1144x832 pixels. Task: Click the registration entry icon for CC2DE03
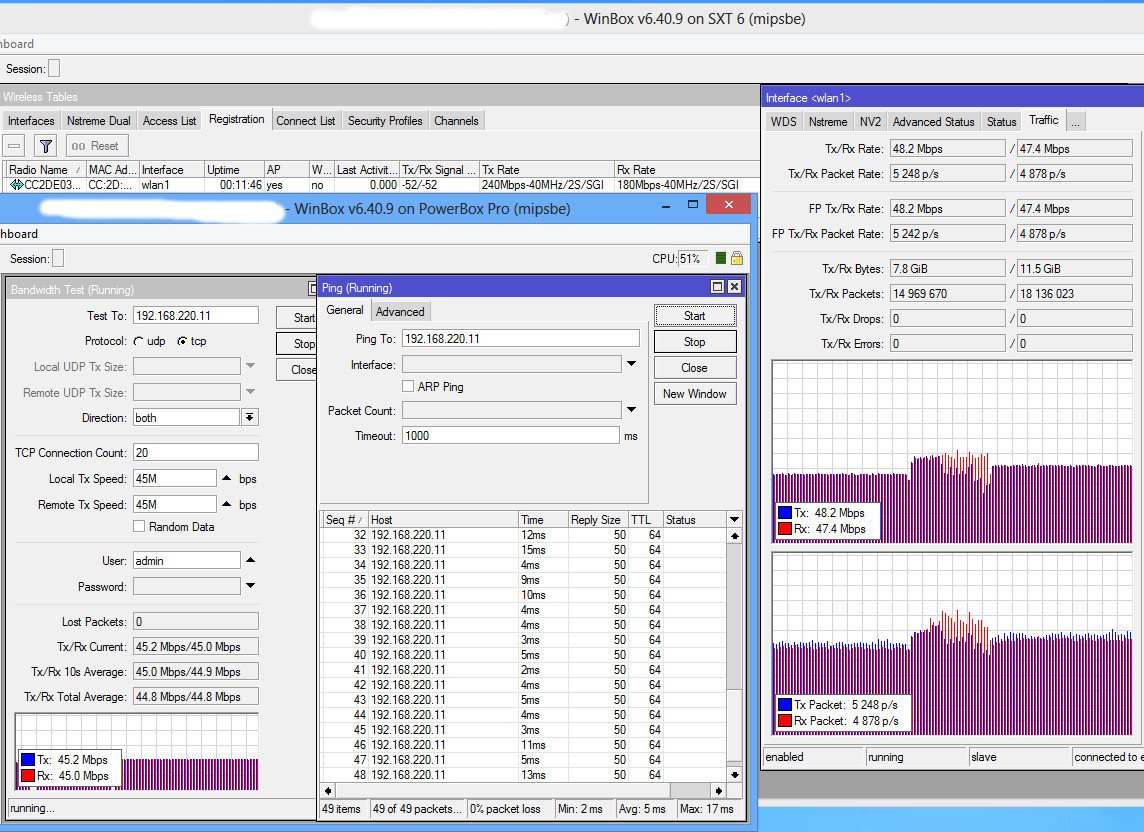(15, 185)
